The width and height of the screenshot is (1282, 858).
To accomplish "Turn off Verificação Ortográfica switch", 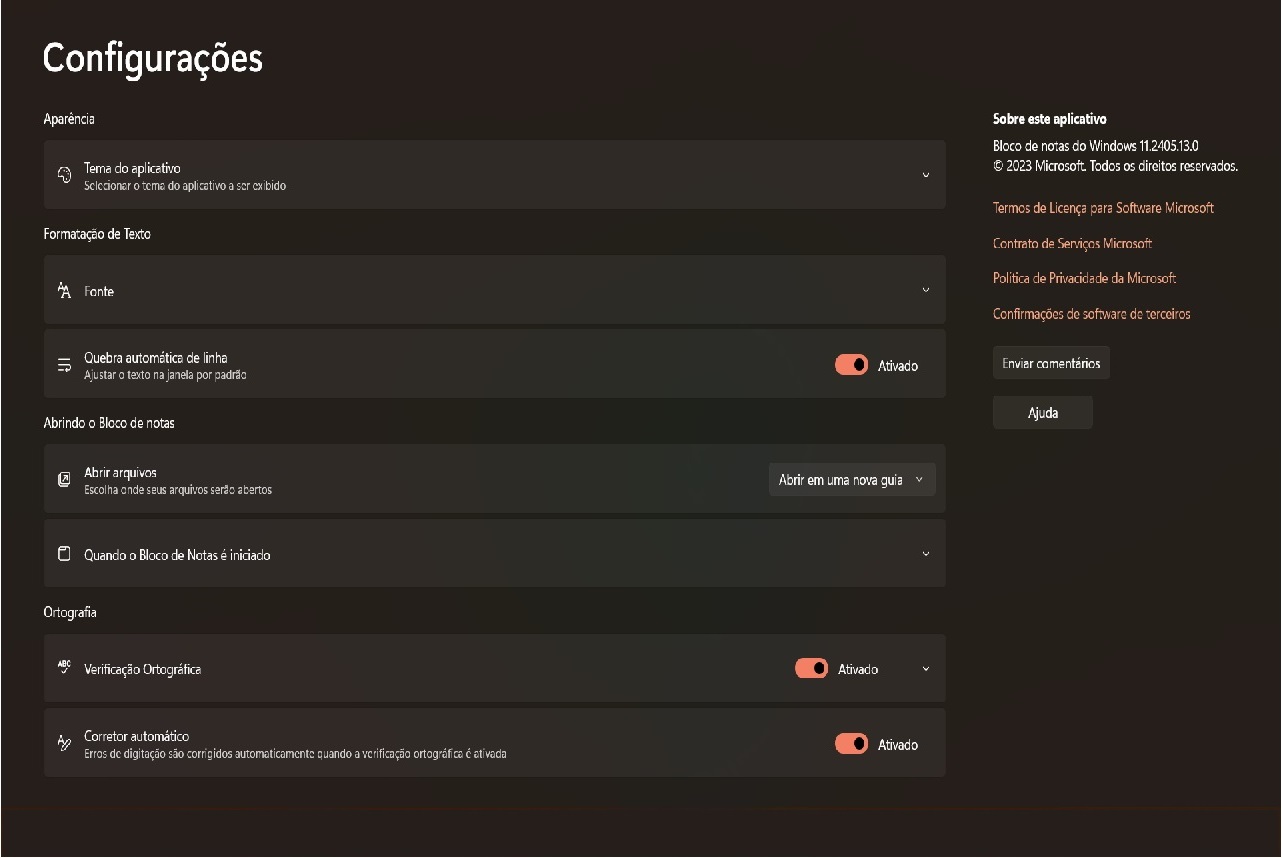I will pyautogui.click(x=811, y=668).
